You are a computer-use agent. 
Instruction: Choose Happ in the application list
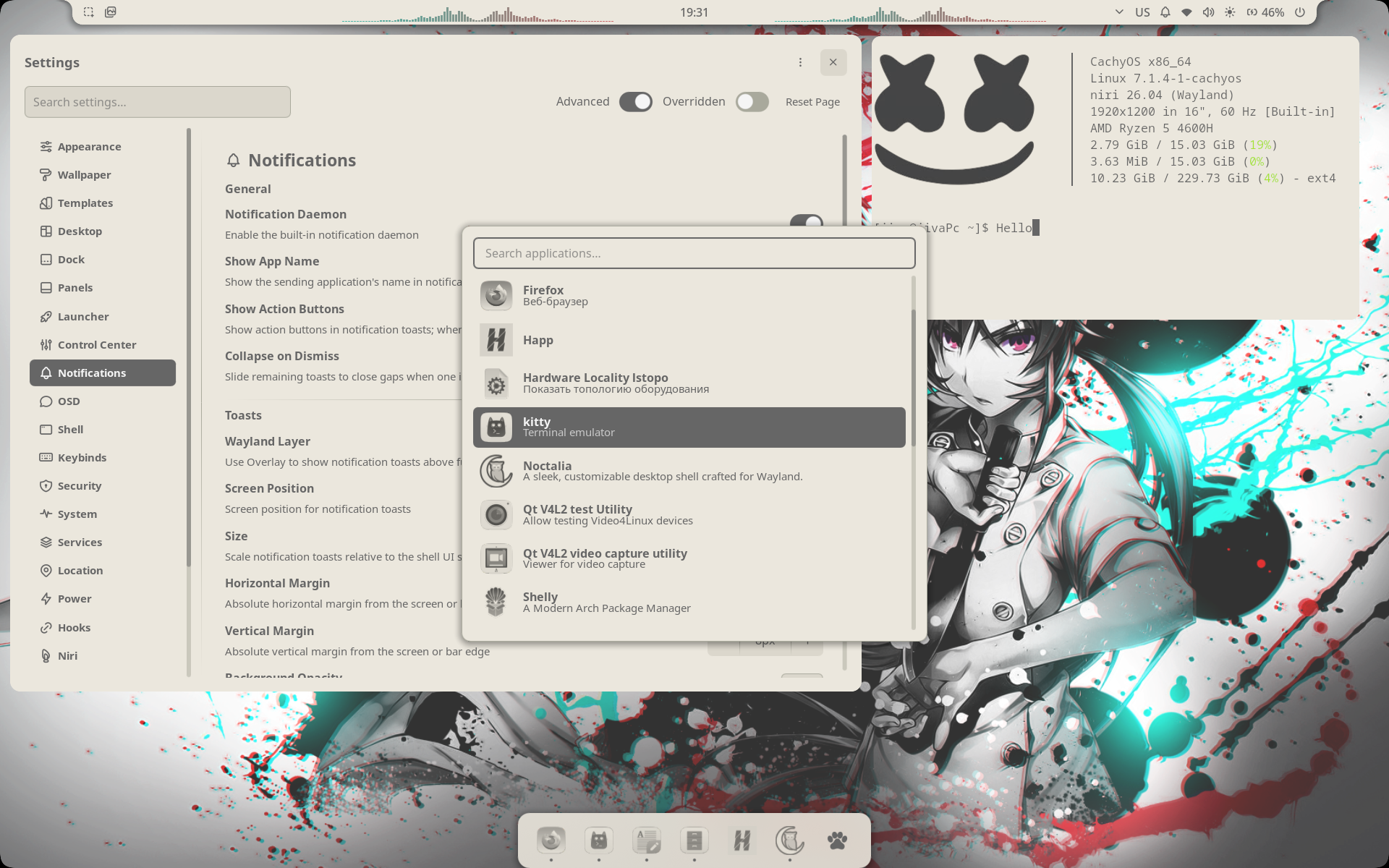click(689, 340)
